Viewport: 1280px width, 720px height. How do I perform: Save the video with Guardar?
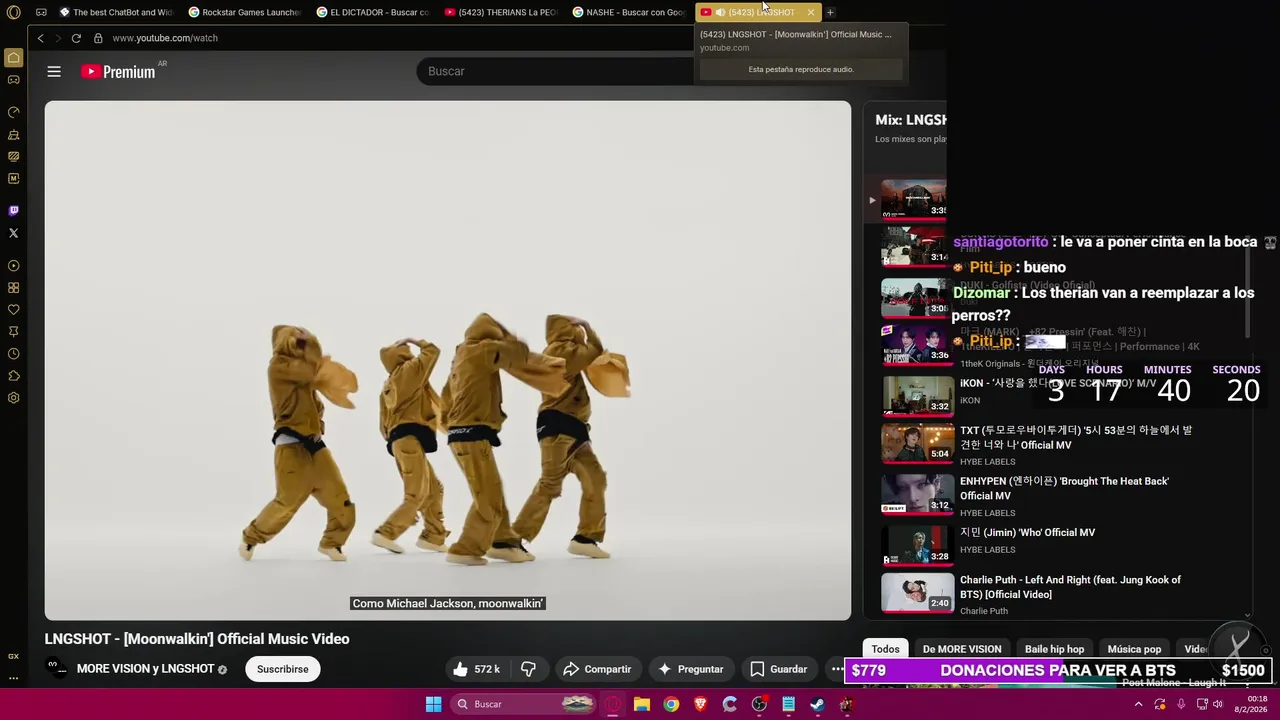point(778,669)
